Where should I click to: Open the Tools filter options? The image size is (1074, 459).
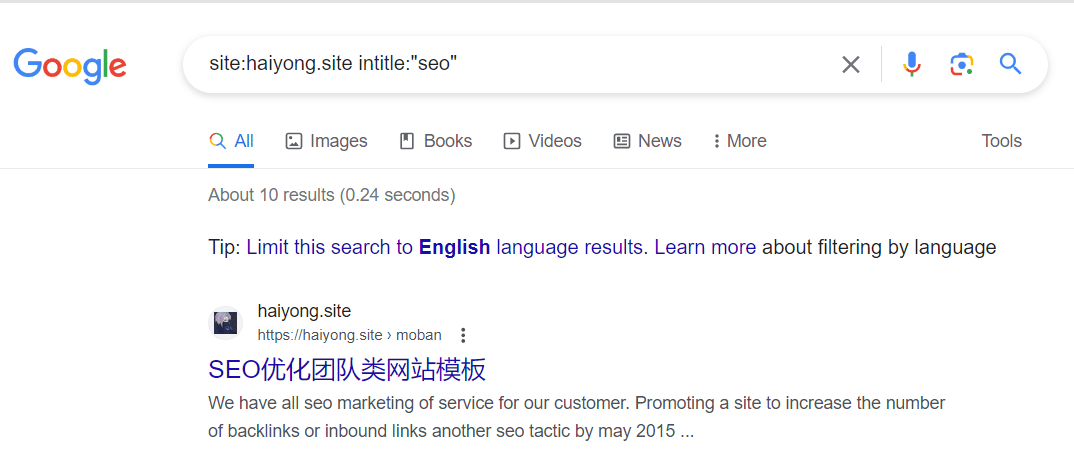[1001, 141]
